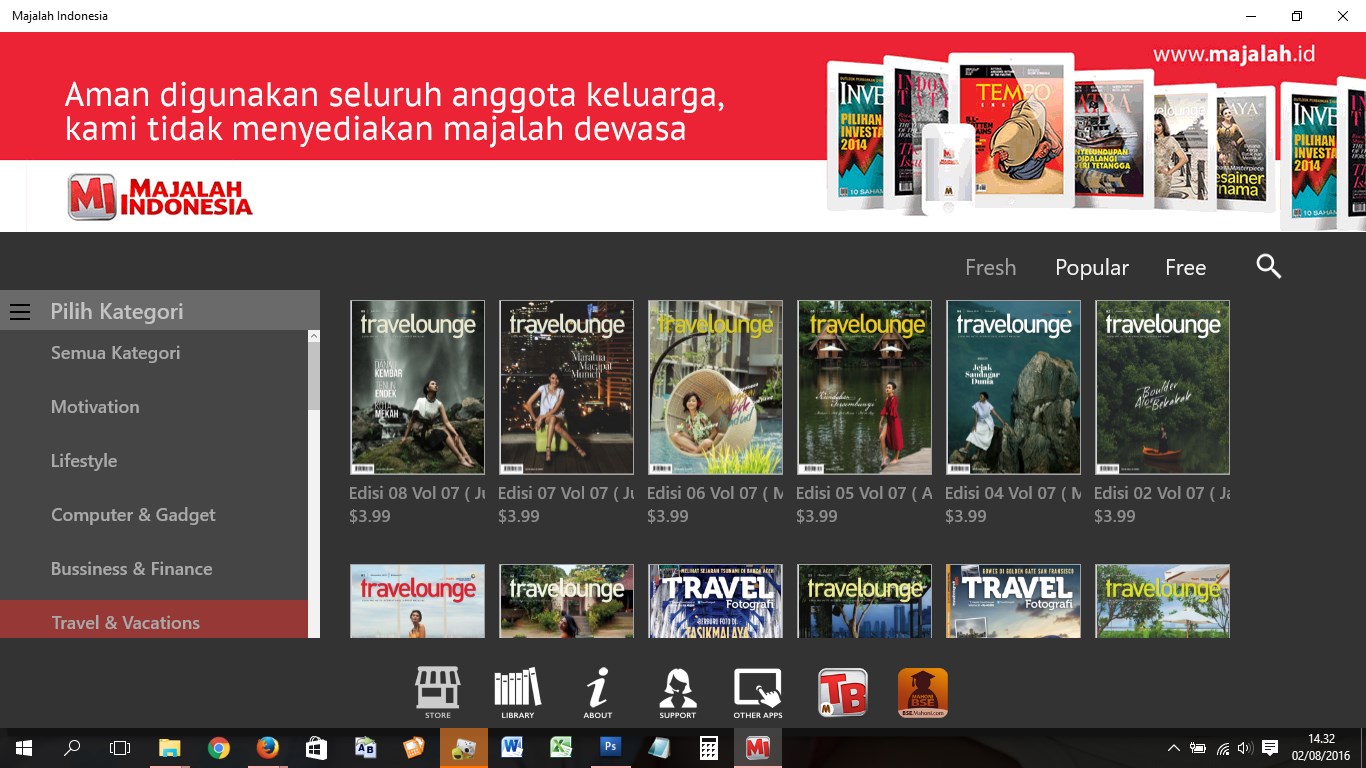Open Travel Fotografi Golden Gate cover
The height and width of the screenshot is (768, 1366).
1013,601
